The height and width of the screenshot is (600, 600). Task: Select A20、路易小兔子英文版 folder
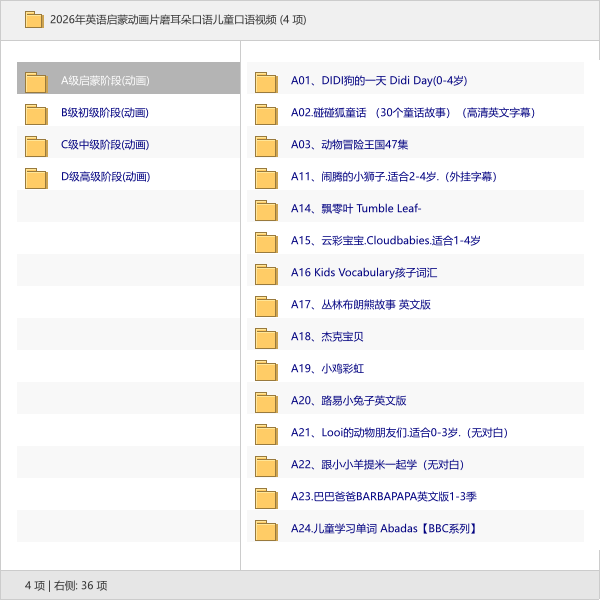tap(348, 400)
